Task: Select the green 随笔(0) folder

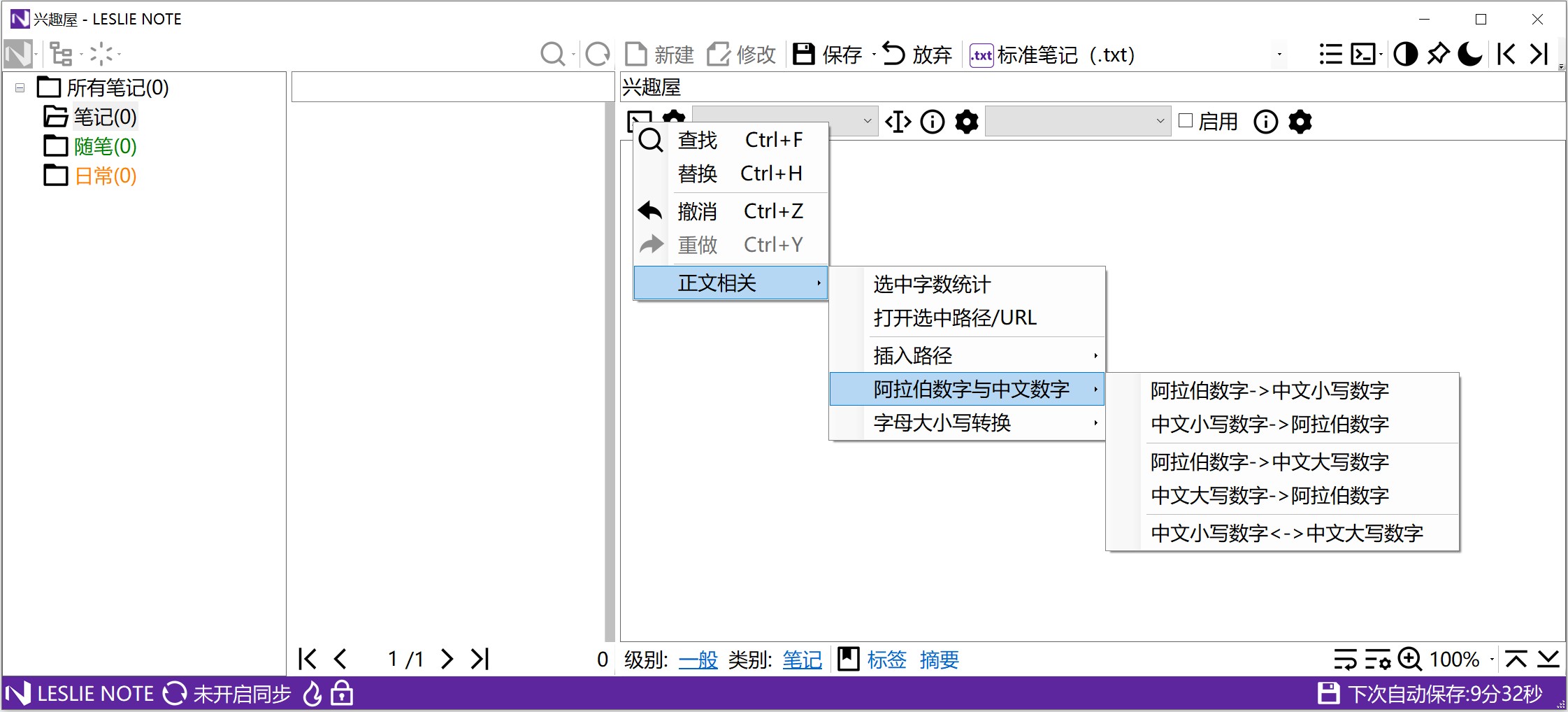Action: point(105,146)
